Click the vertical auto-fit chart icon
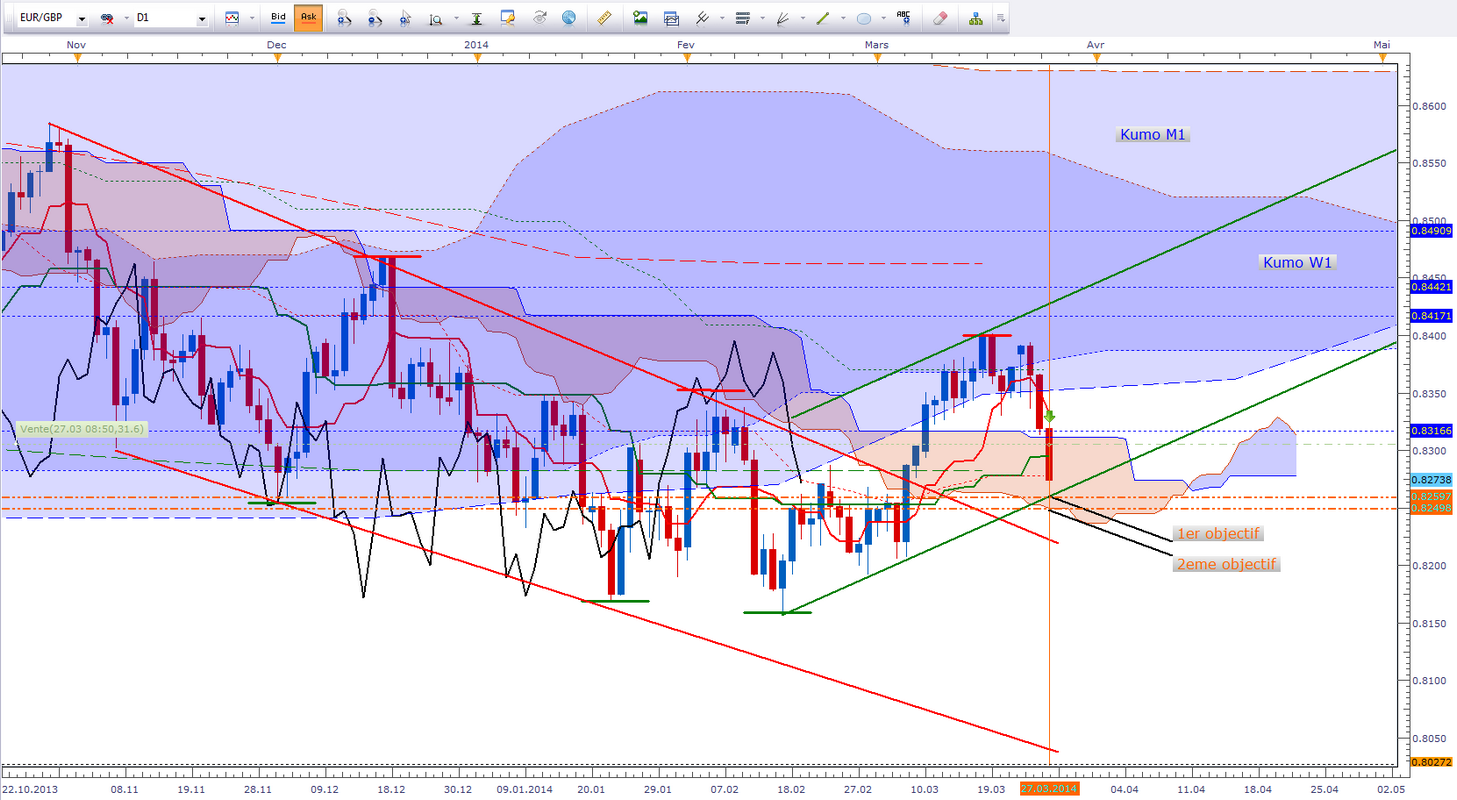 pyautogui.click(x=477, y=18)
